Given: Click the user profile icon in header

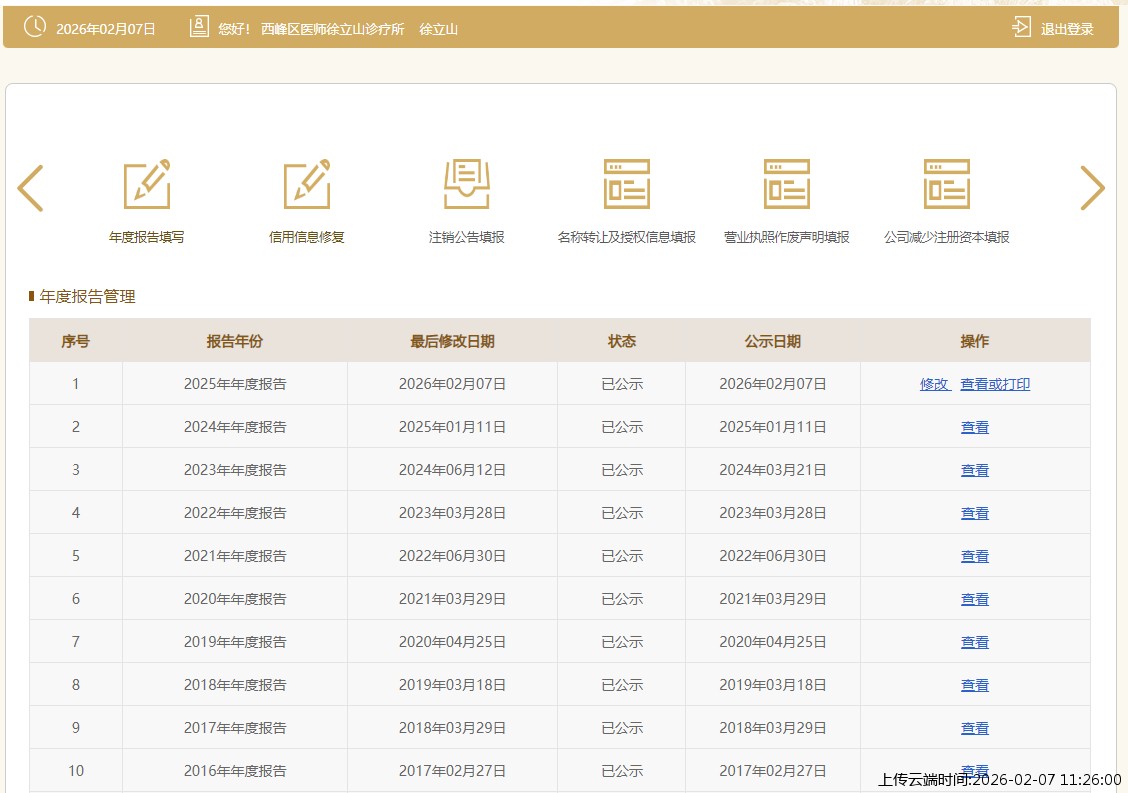Looking at the screenshot, I should 199,28.
